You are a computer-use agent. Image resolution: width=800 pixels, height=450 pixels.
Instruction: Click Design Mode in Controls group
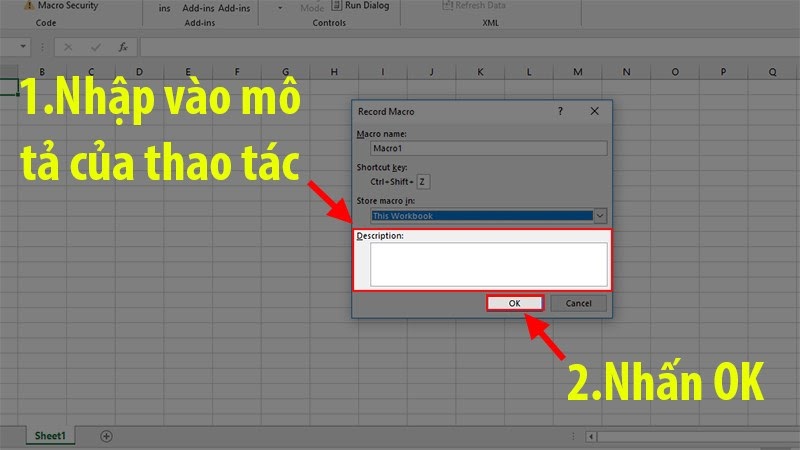click(312, 7)
